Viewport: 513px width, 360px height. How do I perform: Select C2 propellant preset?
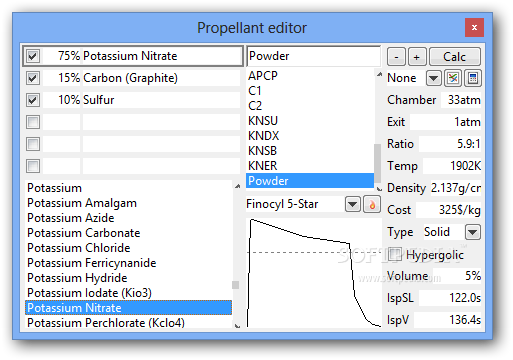tap(310, 106)
